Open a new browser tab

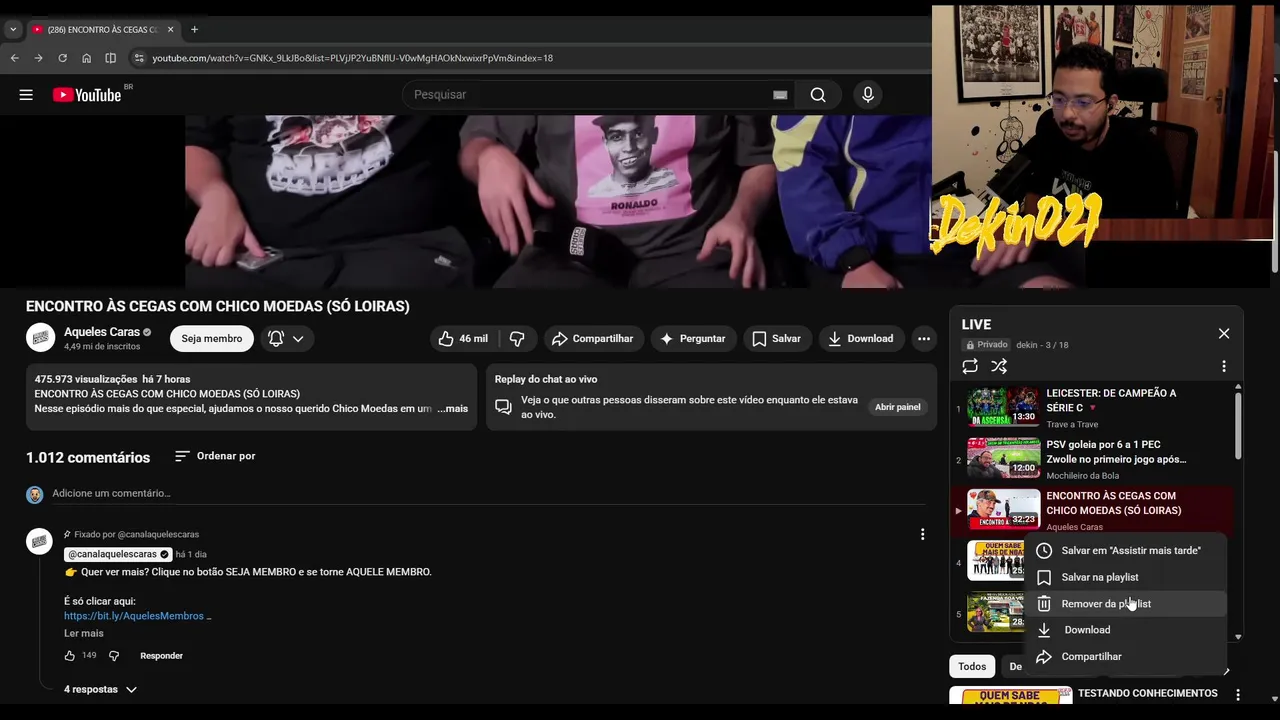[194, 29]
